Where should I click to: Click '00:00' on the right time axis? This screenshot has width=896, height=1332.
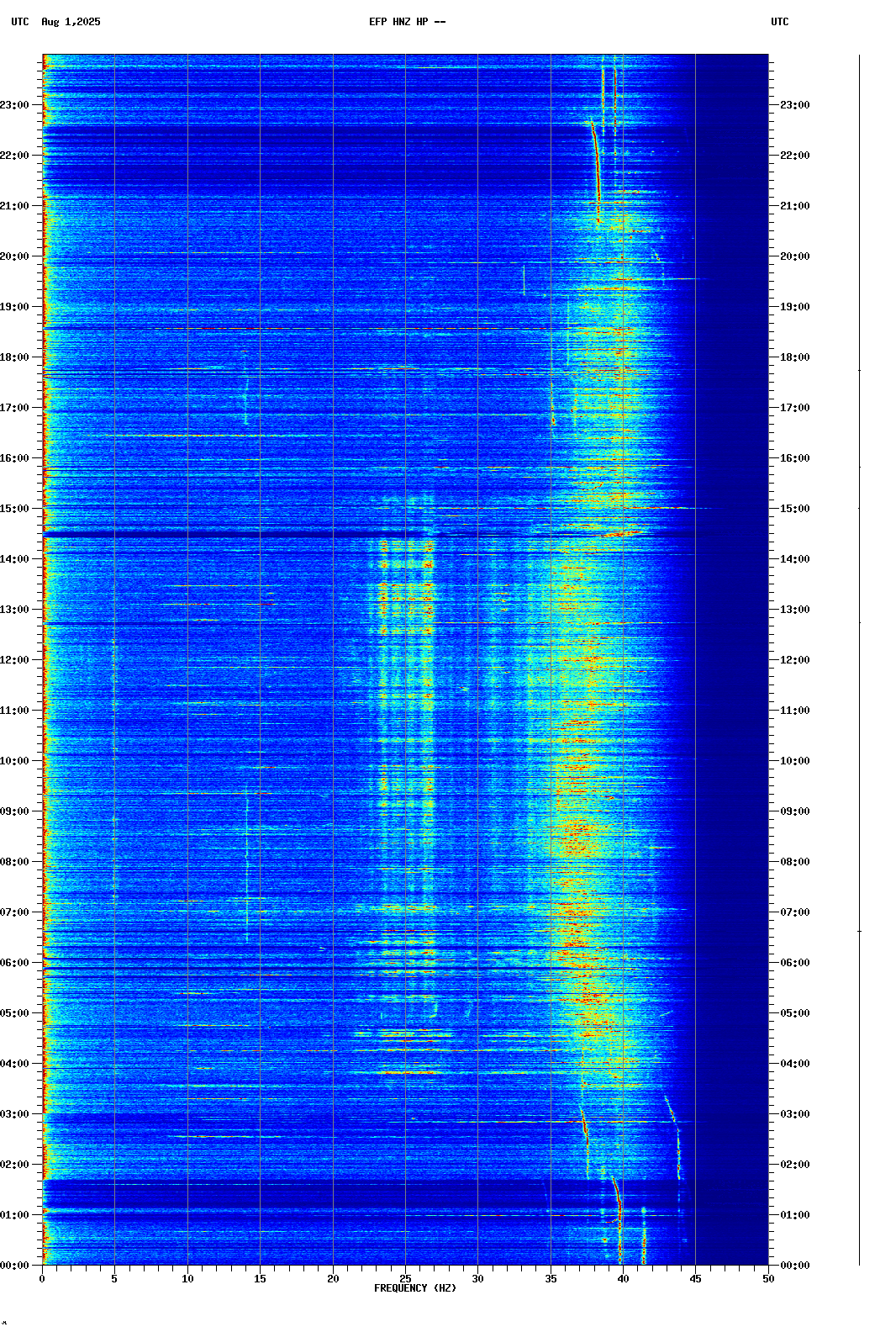(x=795, y=1266)
